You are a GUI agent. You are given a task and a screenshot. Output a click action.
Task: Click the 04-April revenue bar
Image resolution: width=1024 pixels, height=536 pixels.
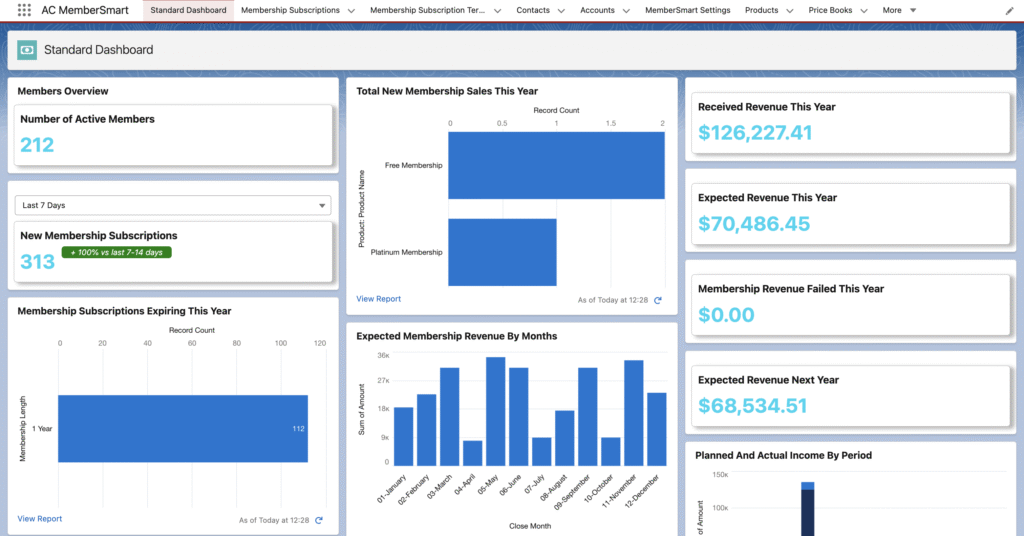(473, 453)
